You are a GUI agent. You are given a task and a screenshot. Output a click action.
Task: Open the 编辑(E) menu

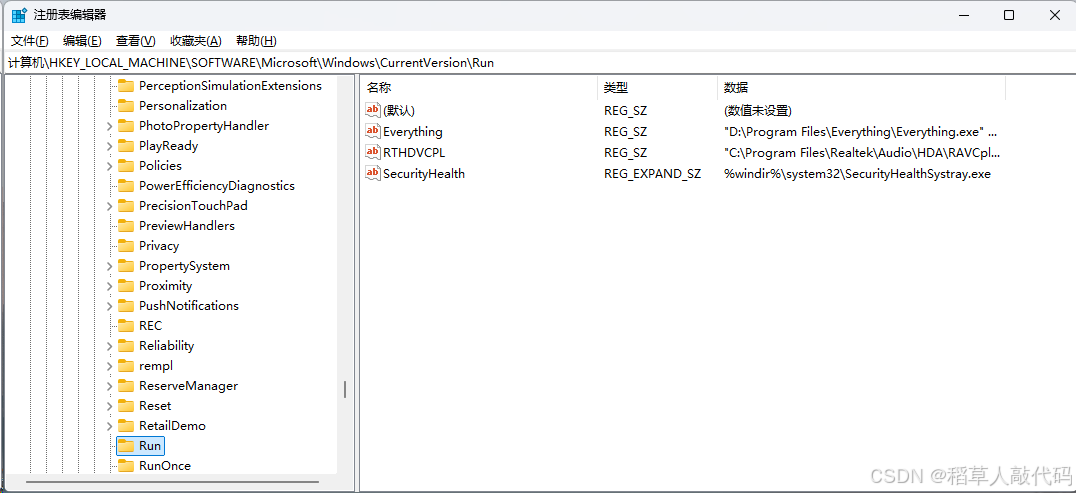(82, 41)
